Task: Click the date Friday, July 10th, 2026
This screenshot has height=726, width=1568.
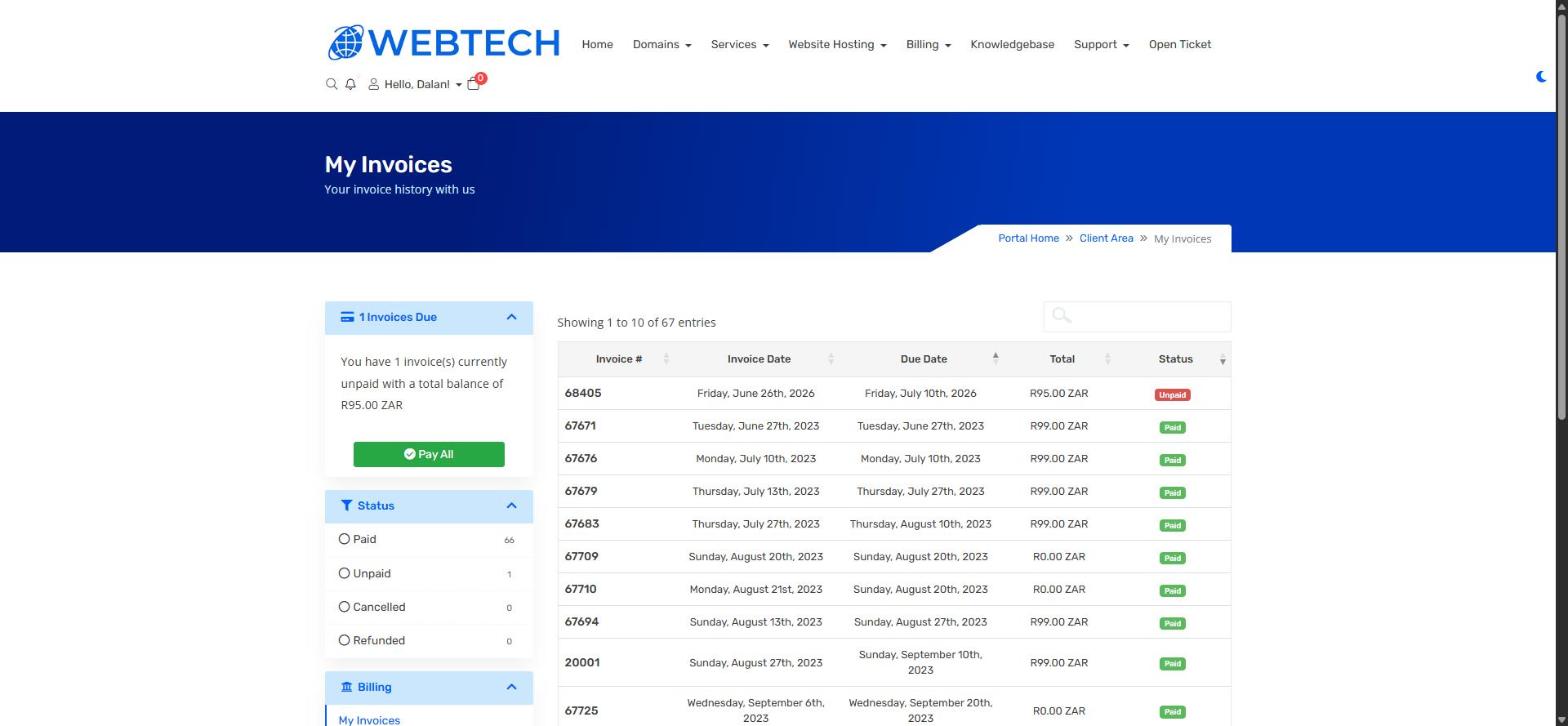Action: [x=920, y=393]
